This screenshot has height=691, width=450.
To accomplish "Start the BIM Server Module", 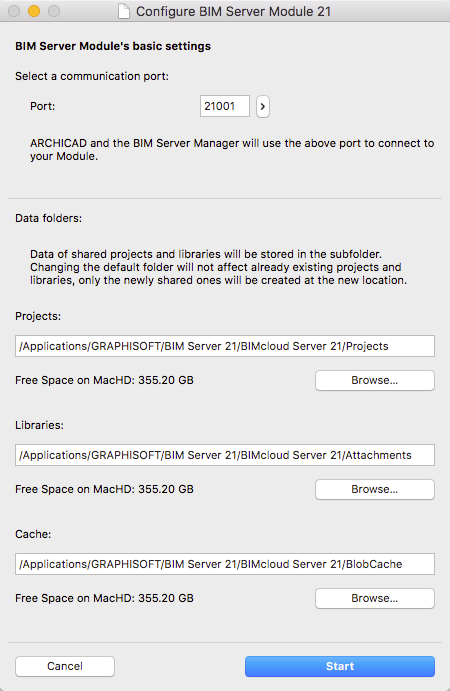I will (340, 666).
